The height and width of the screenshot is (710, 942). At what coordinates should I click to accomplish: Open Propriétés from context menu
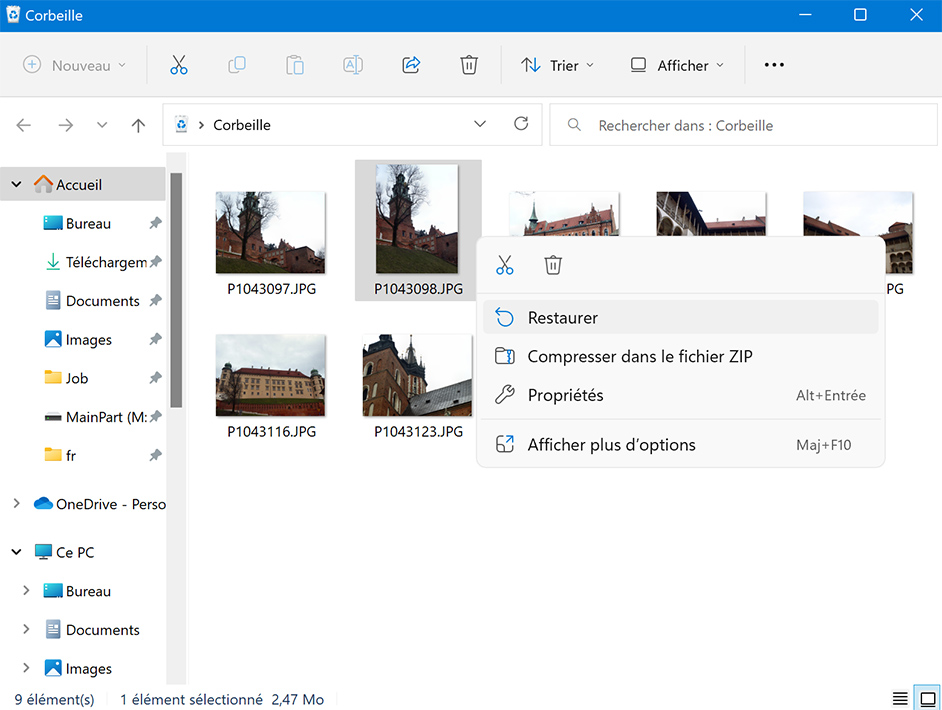coord(680,395)
